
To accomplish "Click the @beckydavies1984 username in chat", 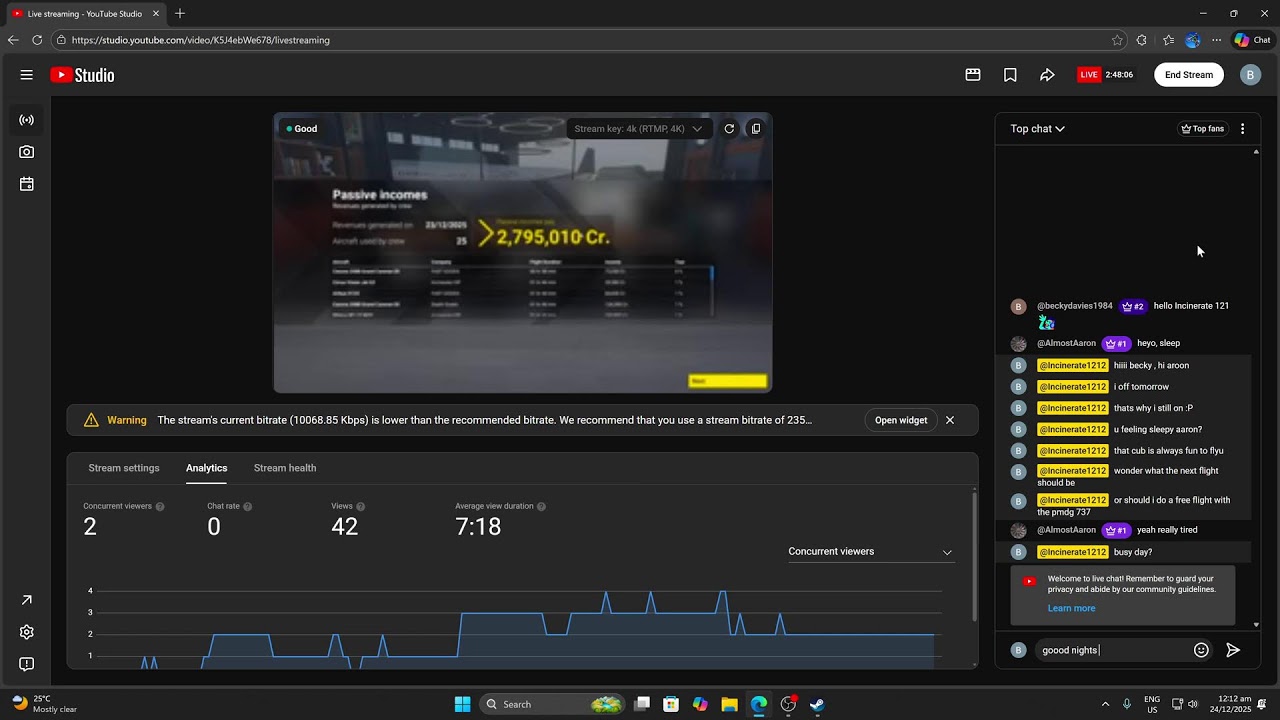I will [x=1075, y=306].
